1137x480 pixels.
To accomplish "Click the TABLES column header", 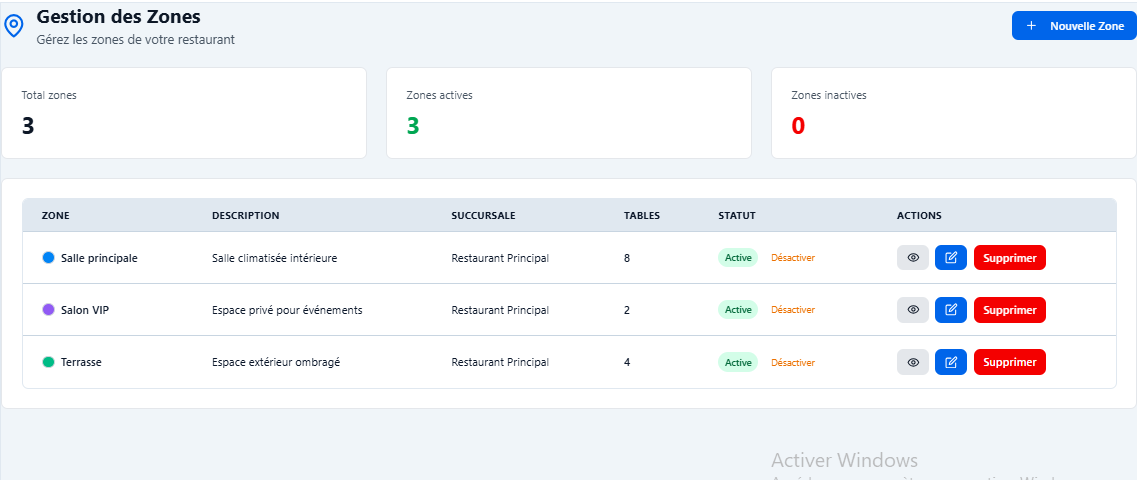I will (642, 215).
